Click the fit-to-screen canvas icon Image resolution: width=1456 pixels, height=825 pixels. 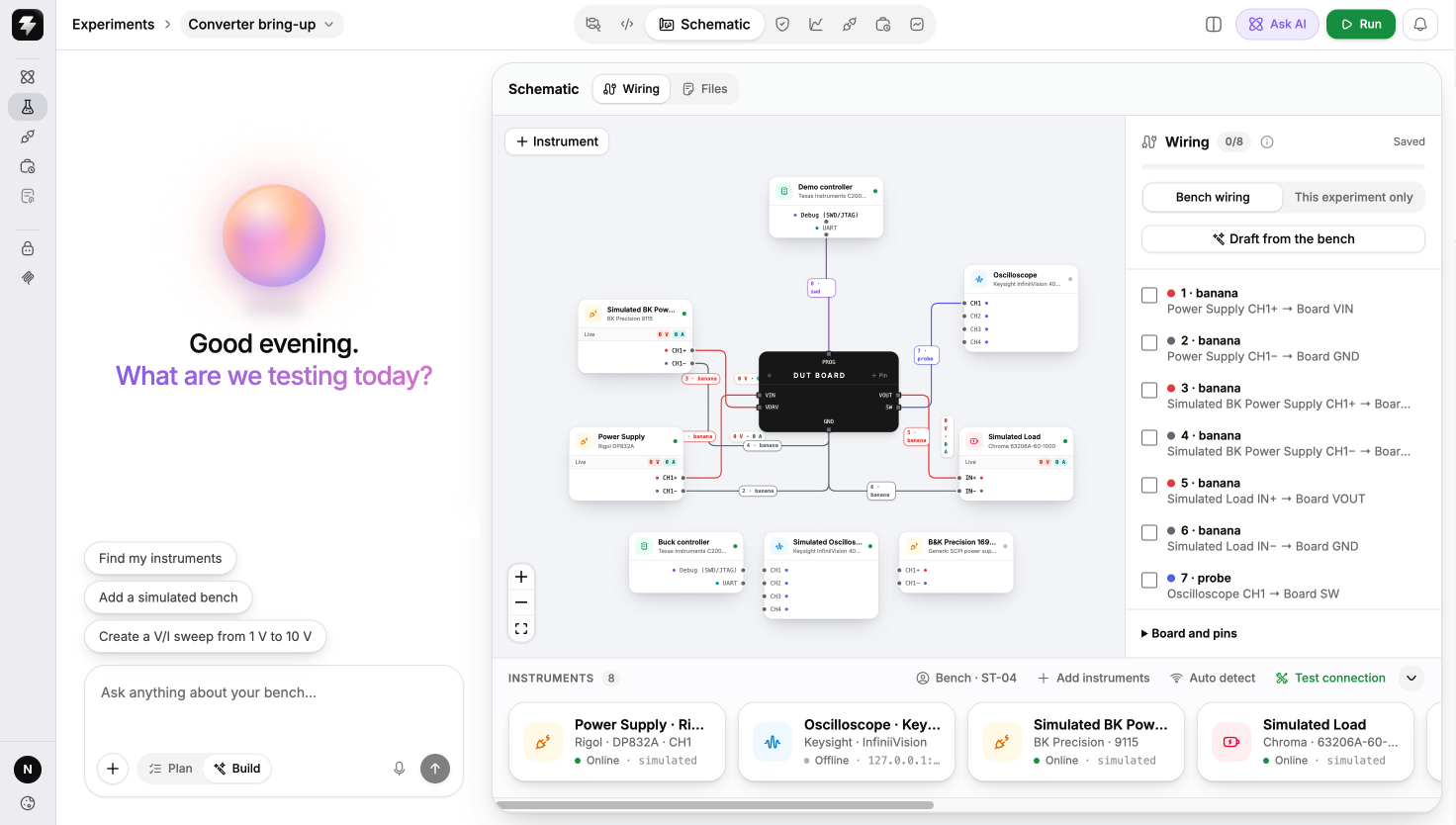(x=521, y=628)
